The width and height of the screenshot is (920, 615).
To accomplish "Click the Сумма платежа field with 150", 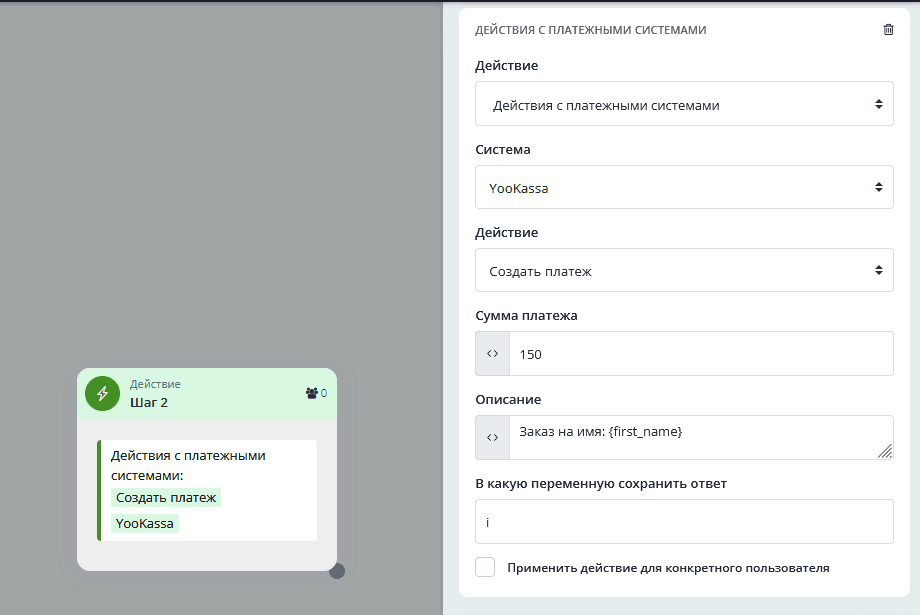I will (x=700, y=354).
